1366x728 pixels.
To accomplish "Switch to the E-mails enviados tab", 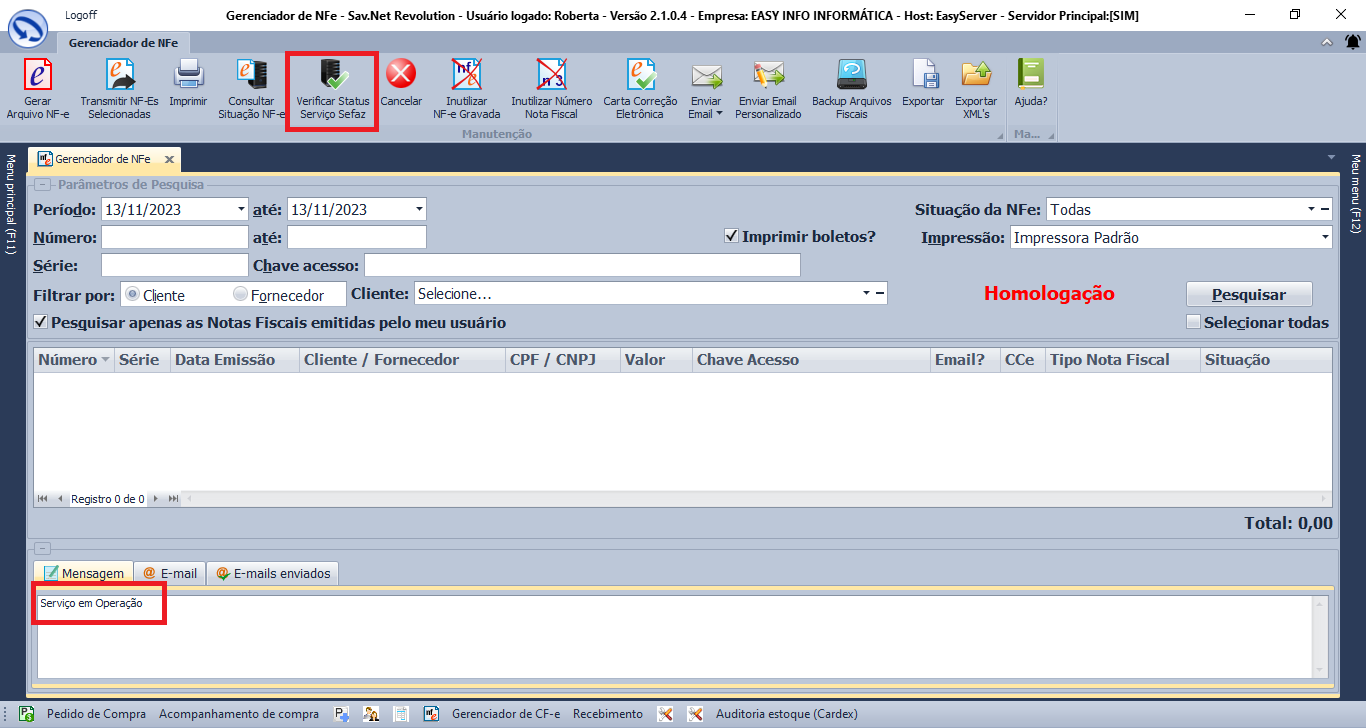I will click(272, 573).
